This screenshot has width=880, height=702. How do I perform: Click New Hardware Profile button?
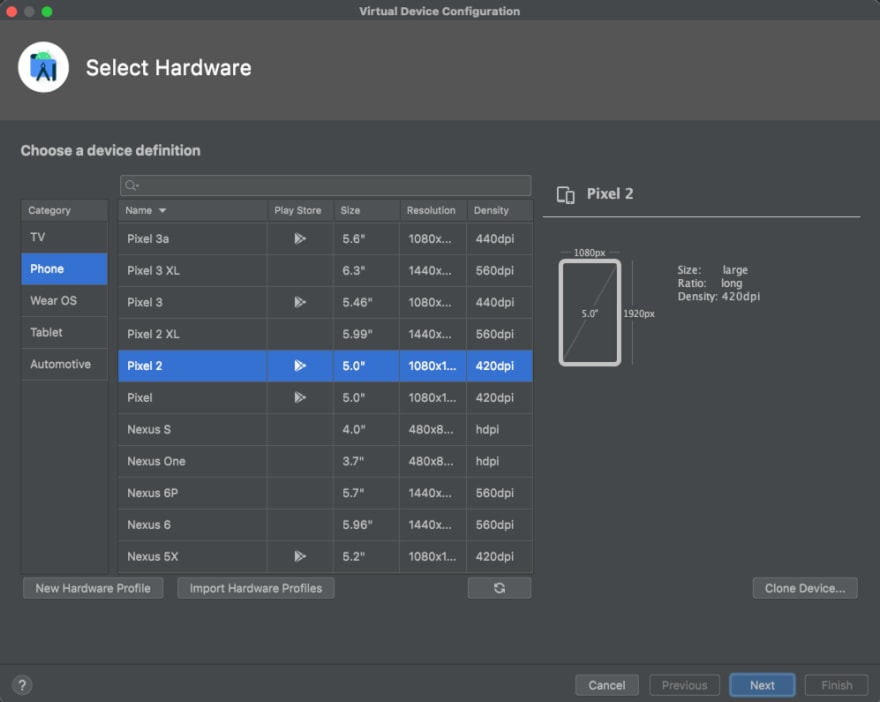[x=93, y=588]
